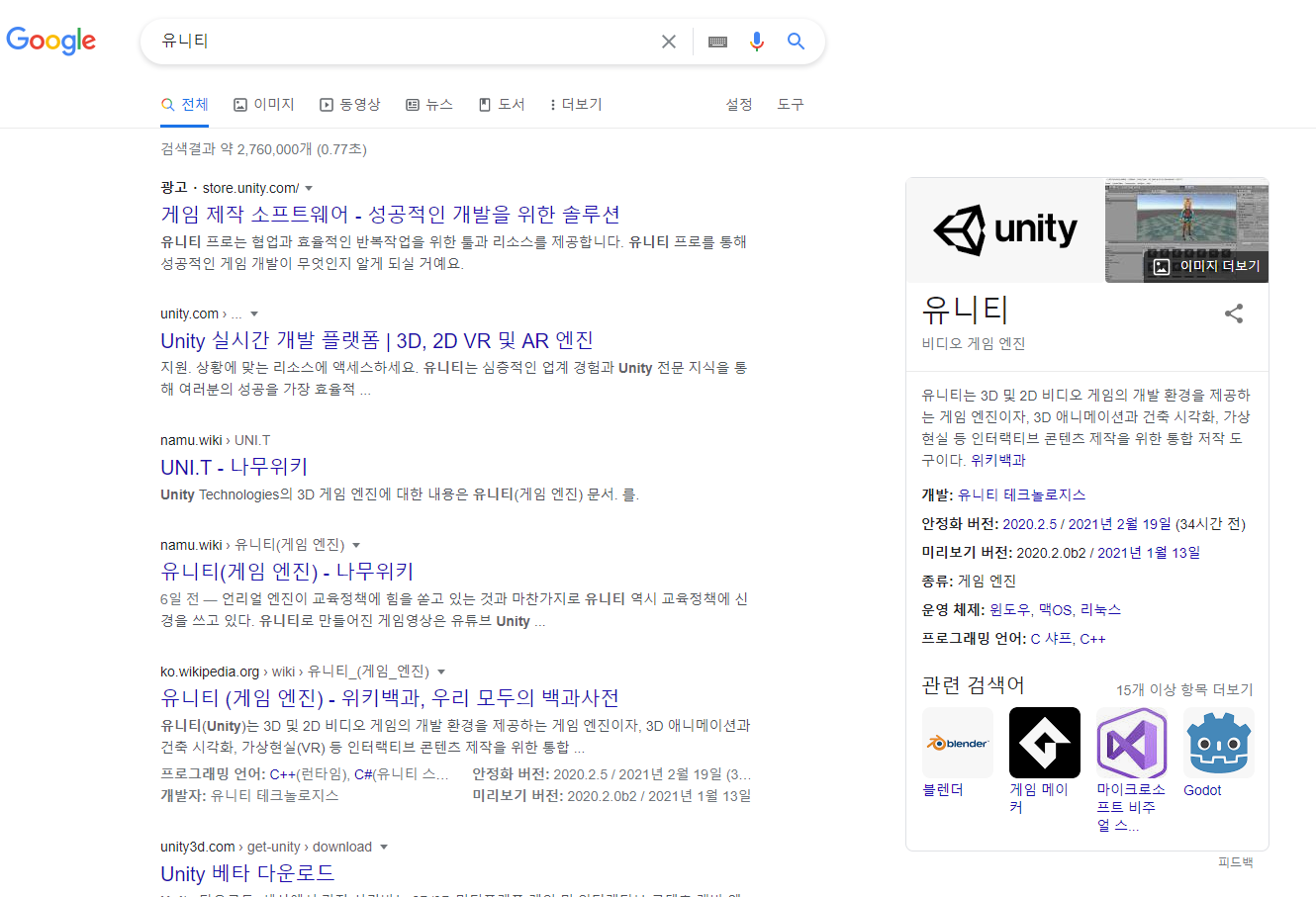
Task: Open the 블렌더 related search icon
Action: 958,743
